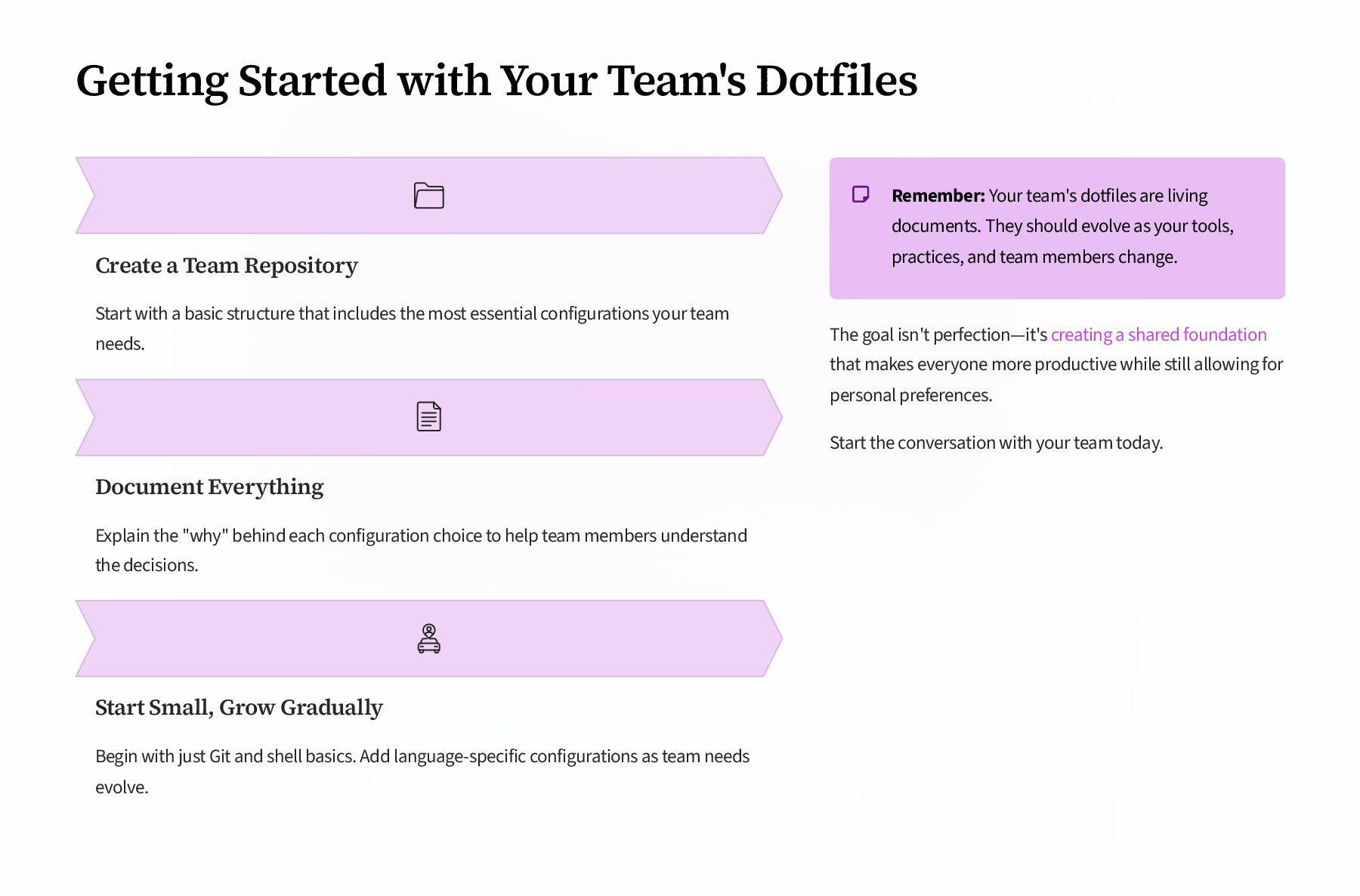Screen dimensions: 1360x896
Task: Click the paragraph beginning 'Begin with just Git'
Action: 422,771
